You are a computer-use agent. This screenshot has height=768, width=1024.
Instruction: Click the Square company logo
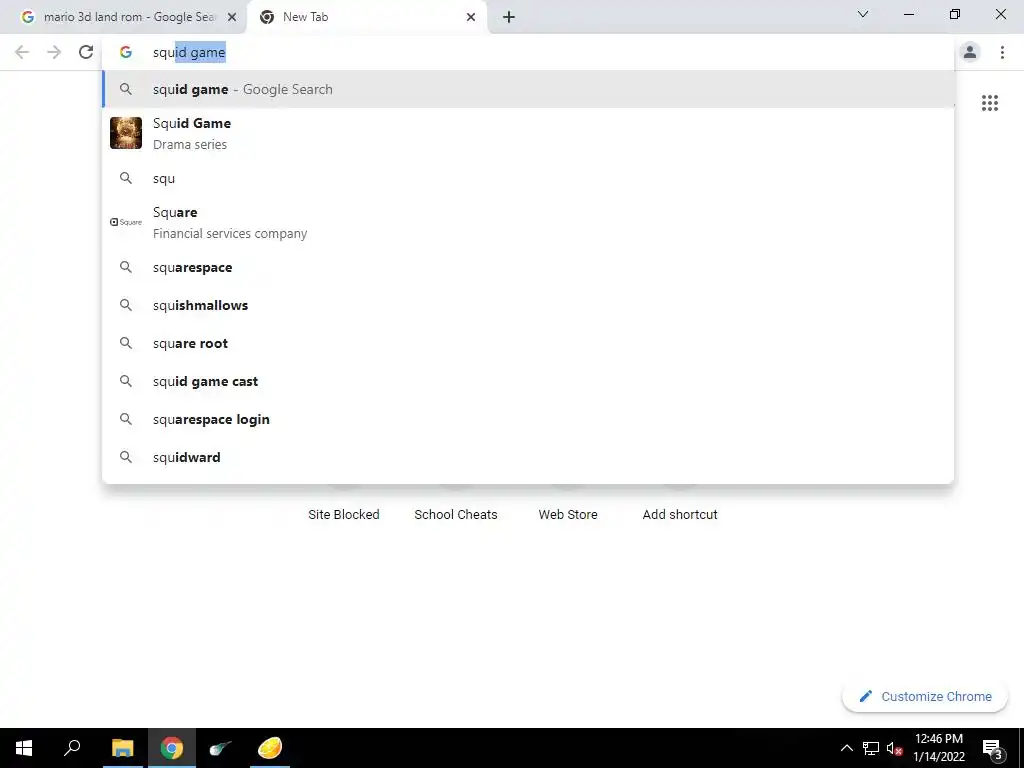[125, 222]
